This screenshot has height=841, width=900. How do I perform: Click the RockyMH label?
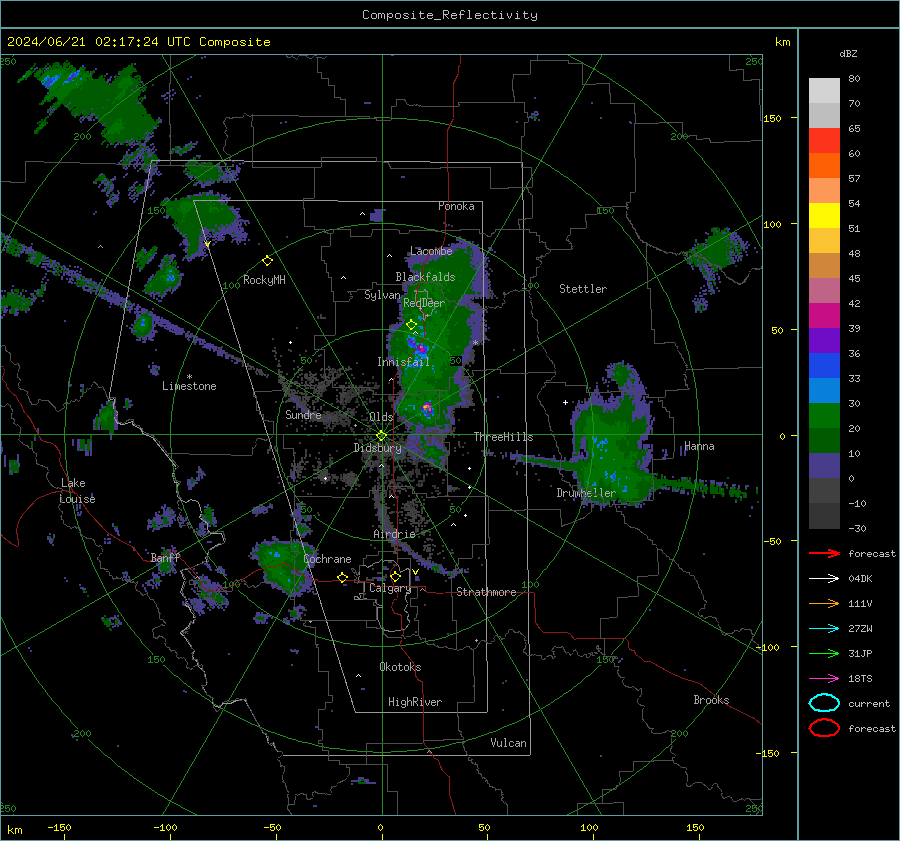coord(264,280)
